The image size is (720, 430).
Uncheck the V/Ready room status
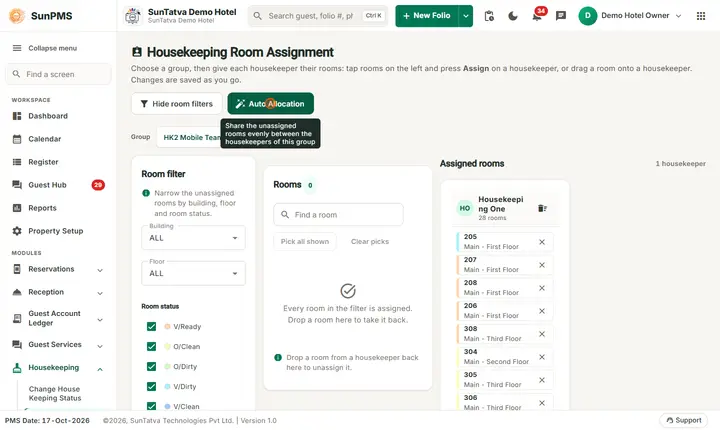point(151,327)
